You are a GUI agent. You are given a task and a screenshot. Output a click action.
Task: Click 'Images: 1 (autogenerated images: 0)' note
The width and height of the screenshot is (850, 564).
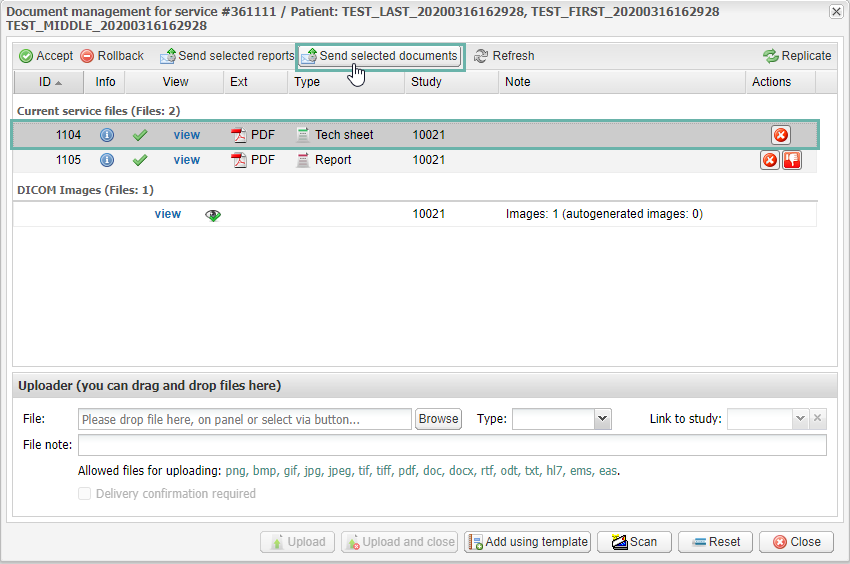[x=604, y=214]
